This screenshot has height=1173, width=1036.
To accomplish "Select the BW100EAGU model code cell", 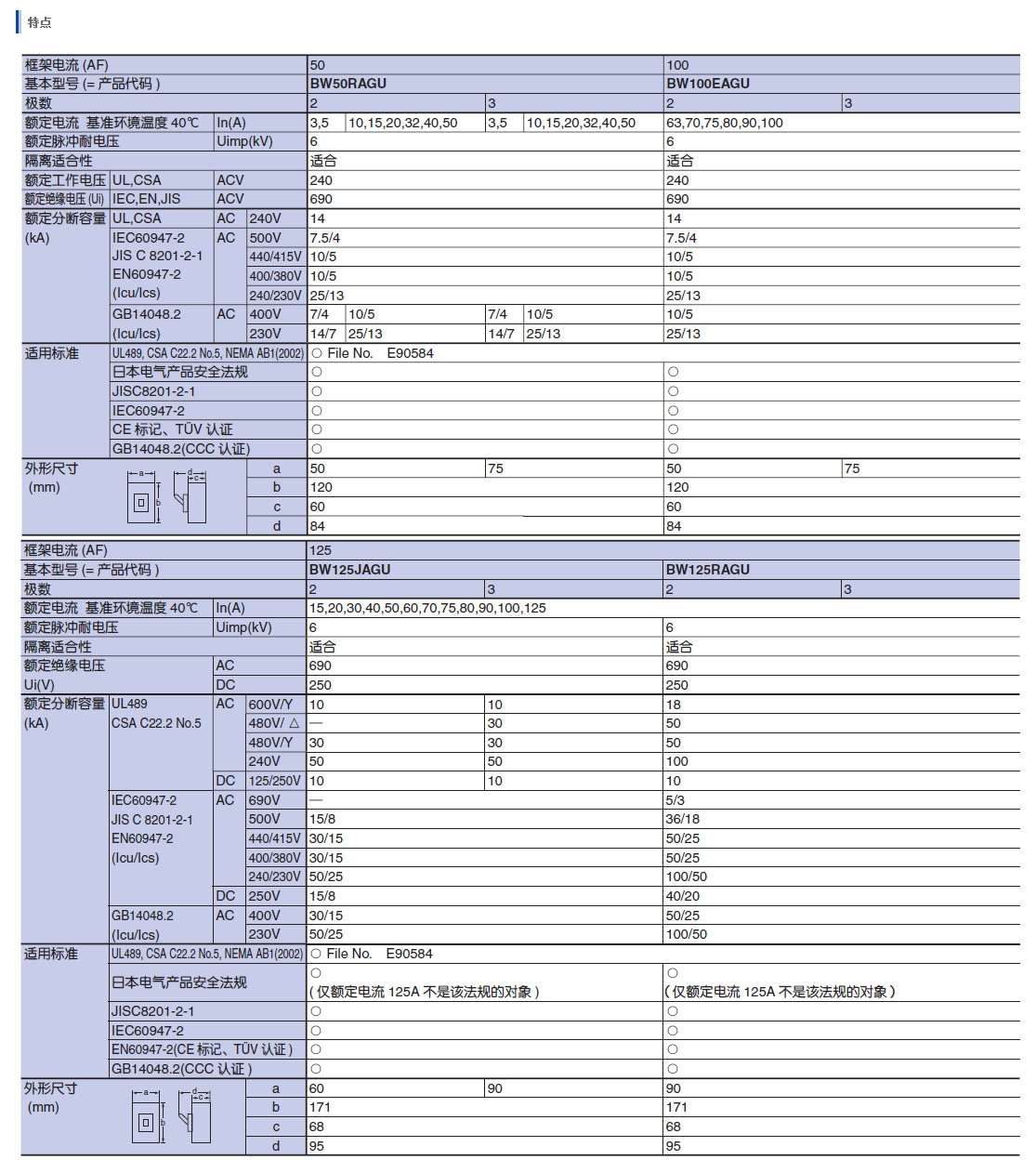I will (x=842, y=84).
